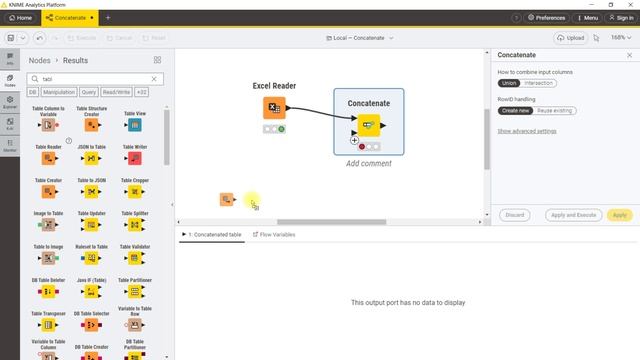The height and width of the screenshot is (360, 640).
Task: Pick the DB Table Deleter node
Action: 48,291
